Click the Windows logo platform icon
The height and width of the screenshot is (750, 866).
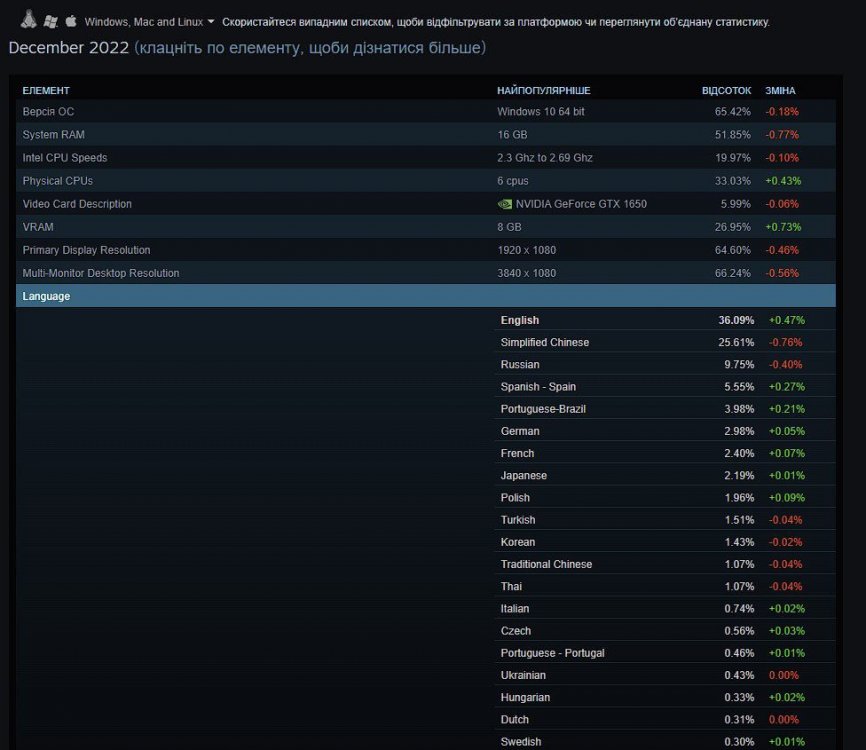coord(50,22)
